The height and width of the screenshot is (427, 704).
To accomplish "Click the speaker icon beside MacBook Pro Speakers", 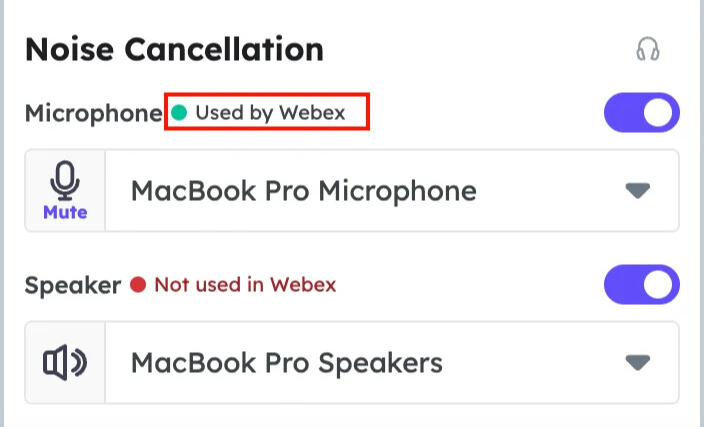I will (x=65, y=362).
